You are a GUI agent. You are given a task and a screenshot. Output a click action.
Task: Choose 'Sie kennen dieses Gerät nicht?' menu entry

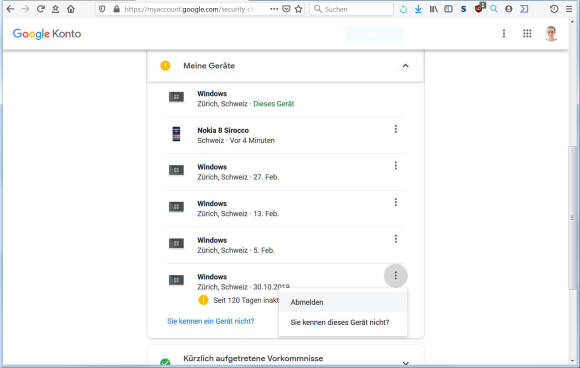pyautogui.click(x=343, y=323)
